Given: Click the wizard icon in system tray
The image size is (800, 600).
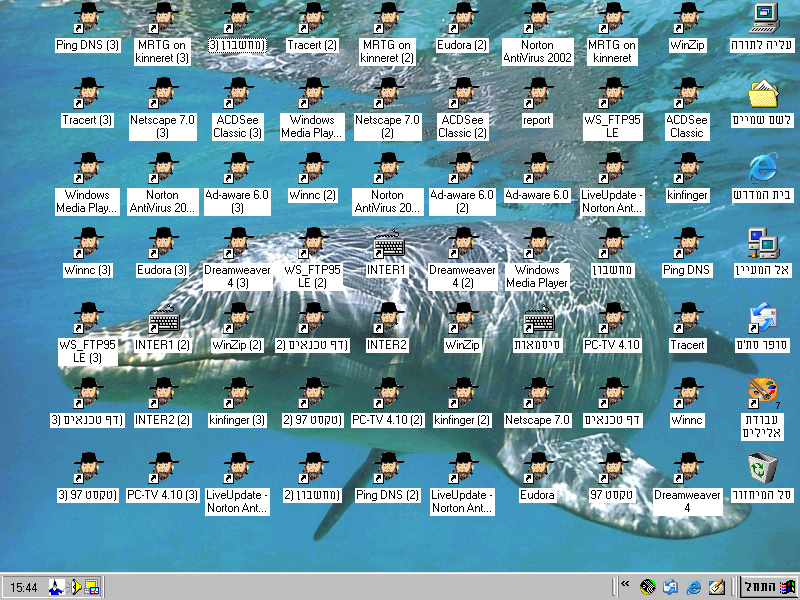Looking at the screenshot, I should [56, 587].
